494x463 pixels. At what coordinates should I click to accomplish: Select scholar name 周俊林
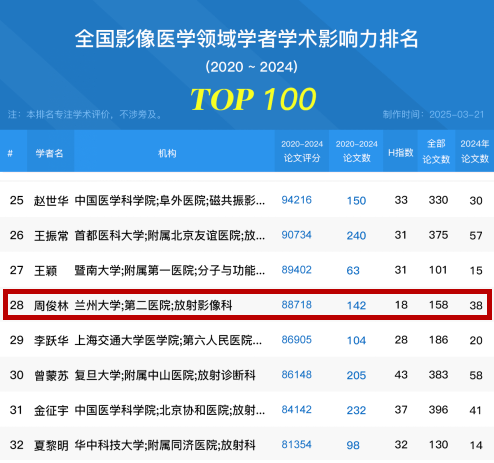[x=51, y=305]
